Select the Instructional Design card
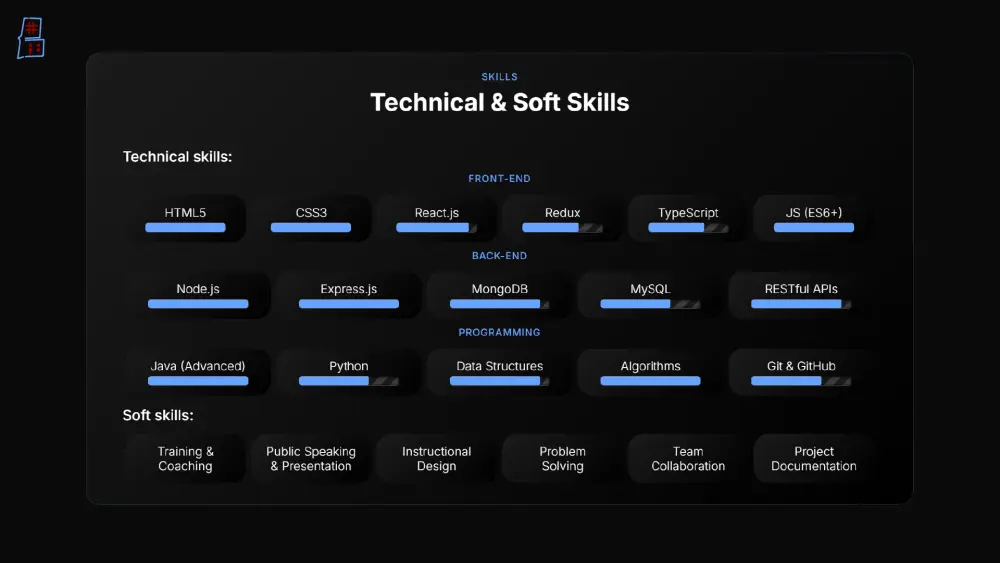Viewport: 1000px width, 563px height. click(x=436, y=458)
